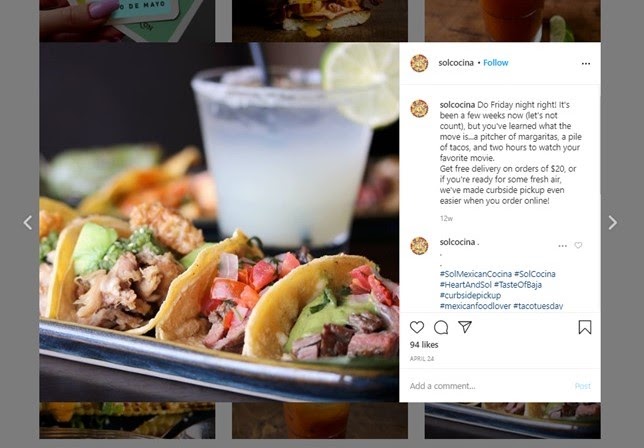Open the #SolMexicanCocina hashtag
Image resolution: width=644 pixels, height=448 pixels.
pos(476,274)
